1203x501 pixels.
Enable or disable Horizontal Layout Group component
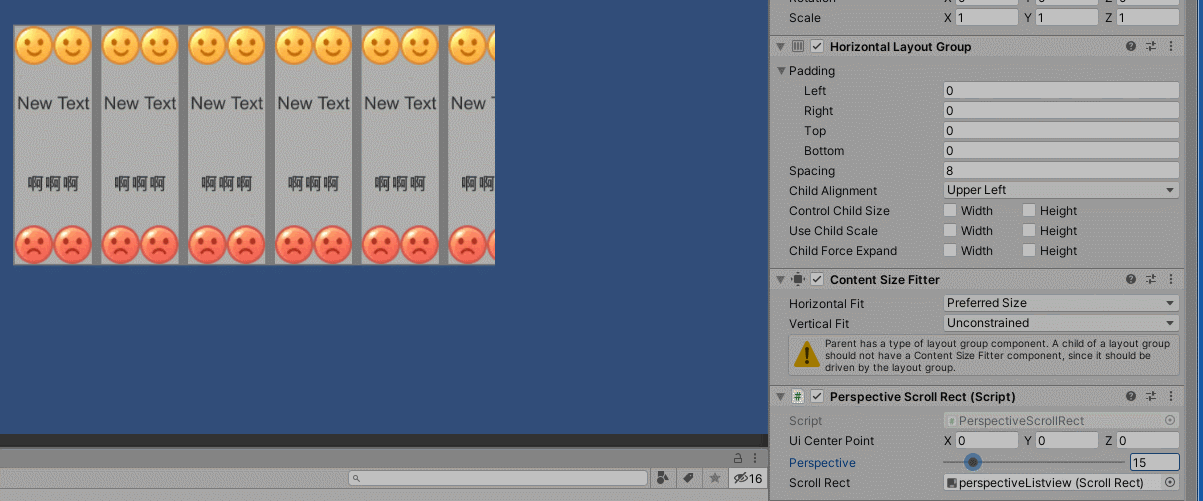817,47
